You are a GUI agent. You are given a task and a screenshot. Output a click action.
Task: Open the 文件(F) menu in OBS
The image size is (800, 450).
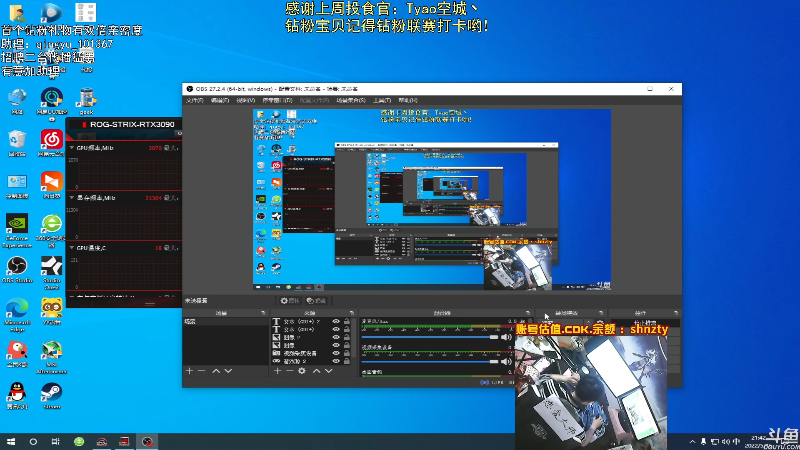(194, 101)
